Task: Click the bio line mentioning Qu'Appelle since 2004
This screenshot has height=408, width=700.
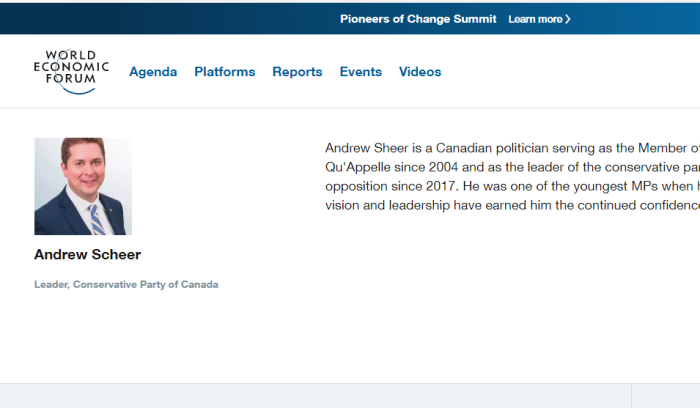Action: pos(512,167)
